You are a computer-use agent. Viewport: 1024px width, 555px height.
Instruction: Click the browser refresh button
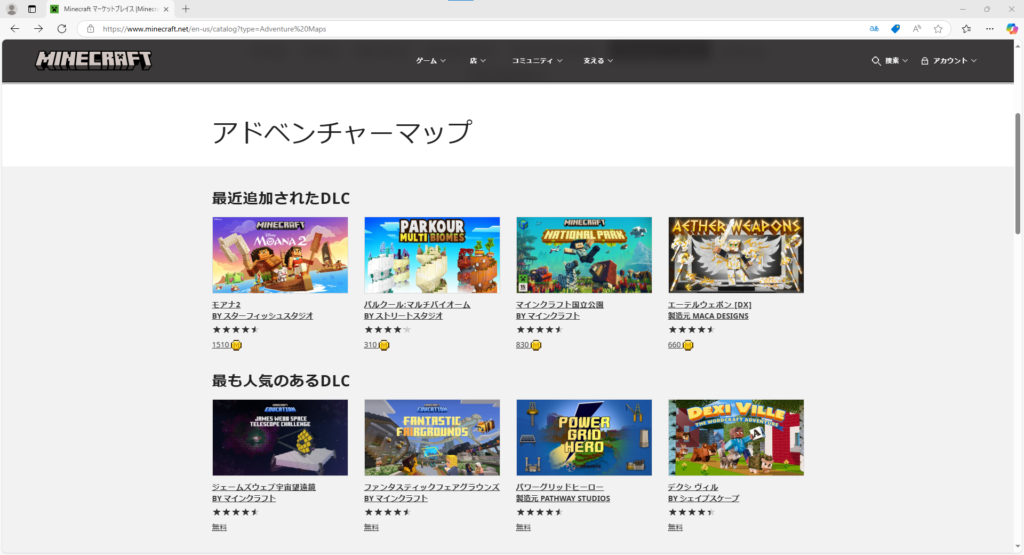pos(61,29)
